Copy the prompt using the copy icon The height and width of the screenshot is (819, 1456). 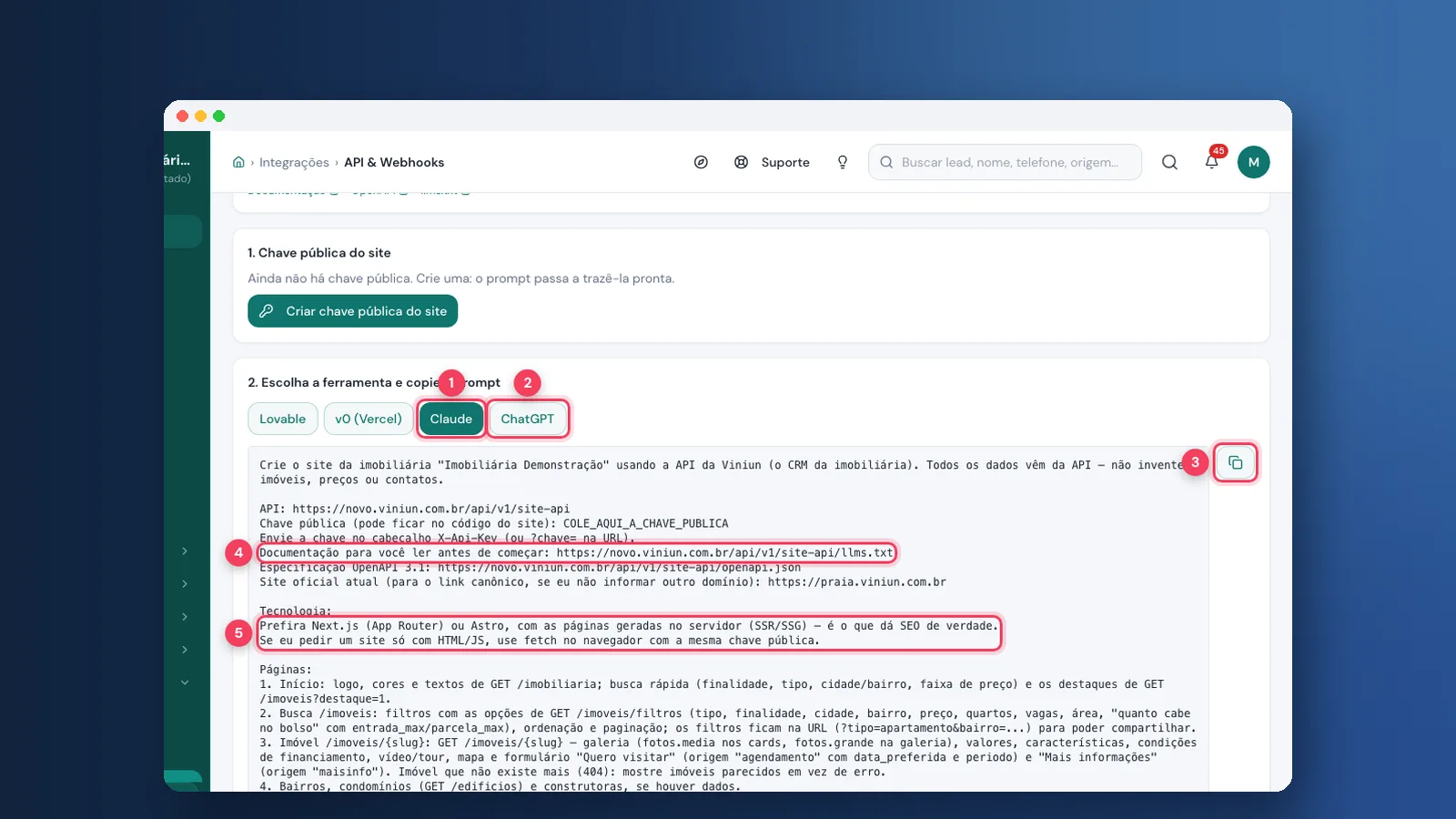[x=1235, y=462]
